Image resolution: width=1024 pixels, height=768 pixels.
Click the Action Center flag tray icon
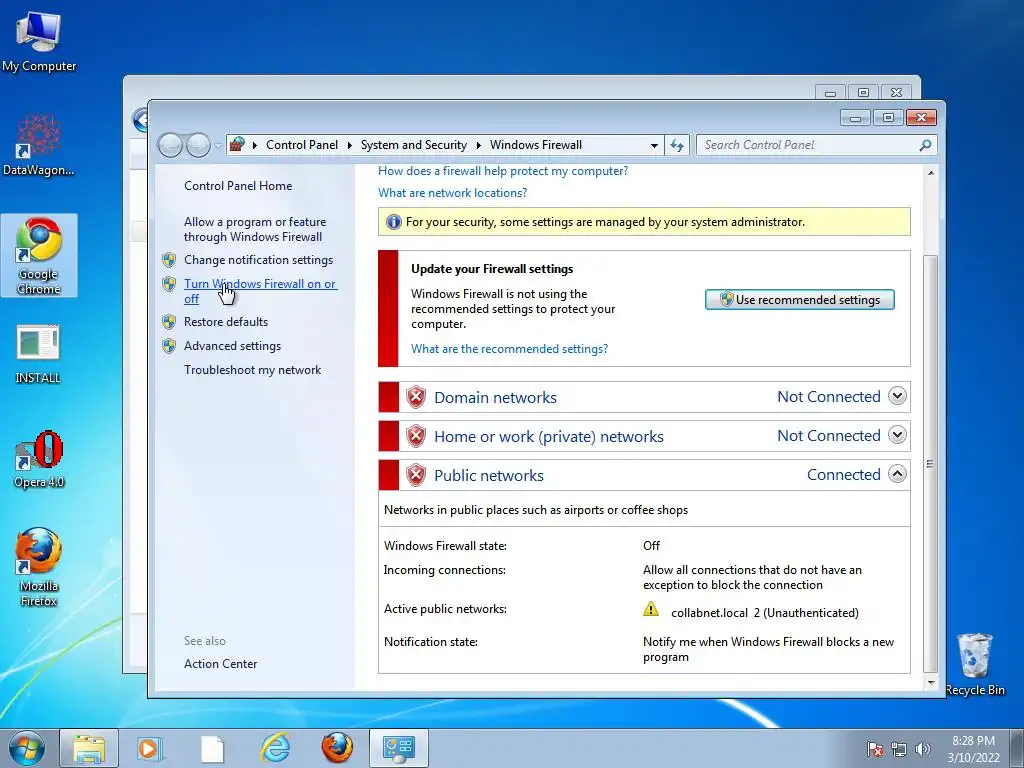pos(875,749)
